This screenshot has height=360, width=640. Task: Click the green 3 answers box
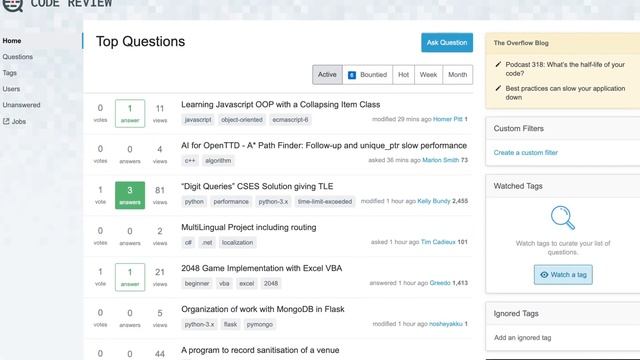pyautogui.click(x=130, y=195)
